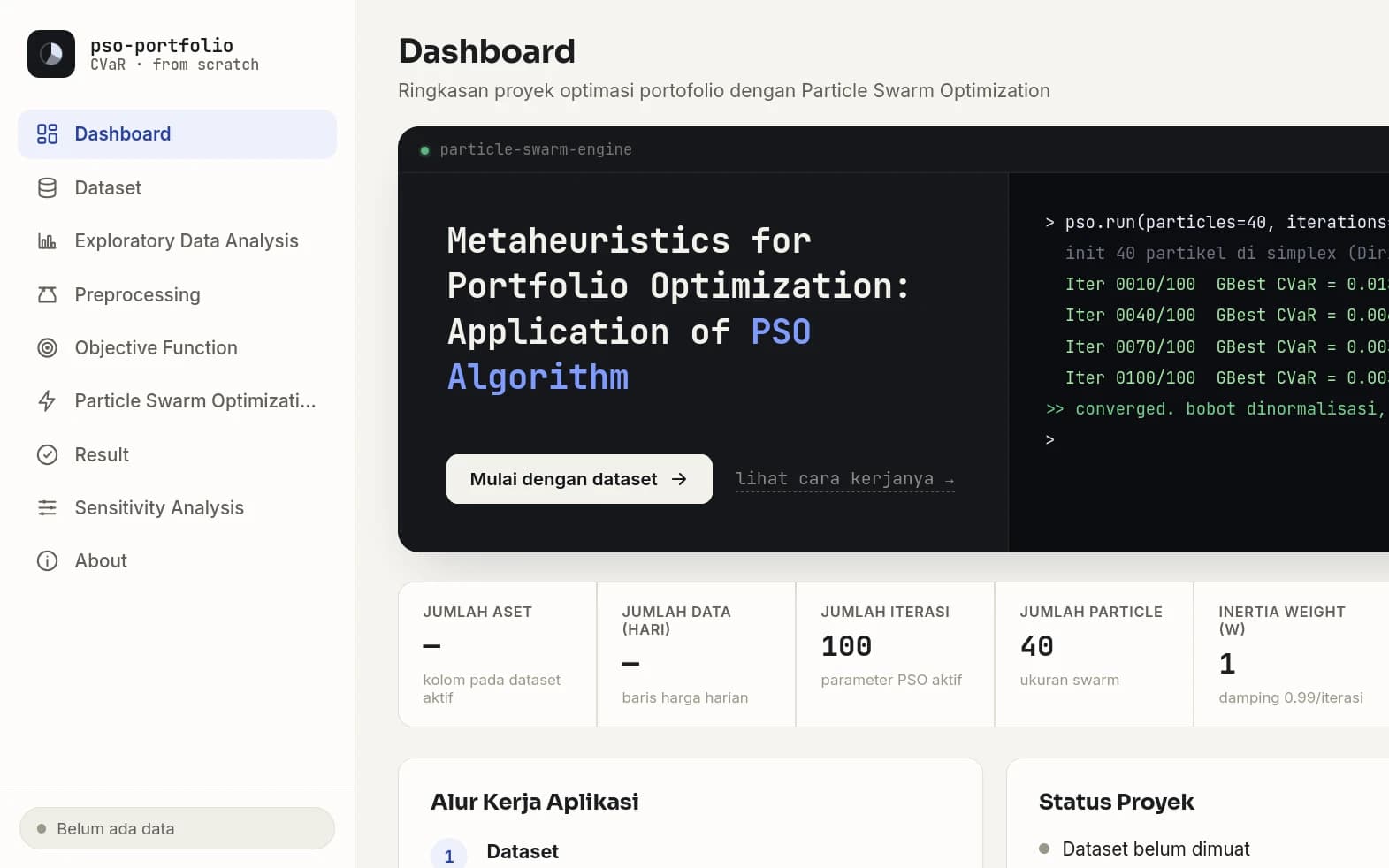Click the Dataset database icon
This screenshot has height=868, width=1389.
tap(47, 188)
